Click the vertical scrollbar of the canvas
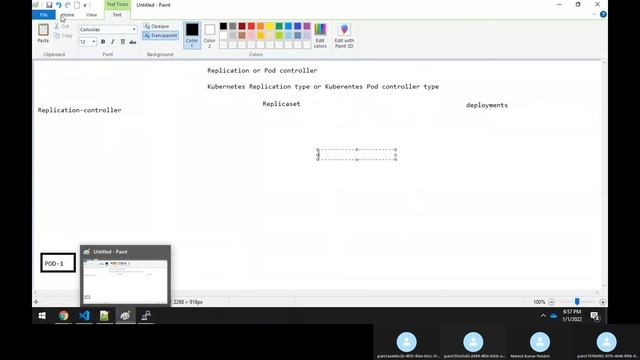640x360 pixels. click(604, 174)
